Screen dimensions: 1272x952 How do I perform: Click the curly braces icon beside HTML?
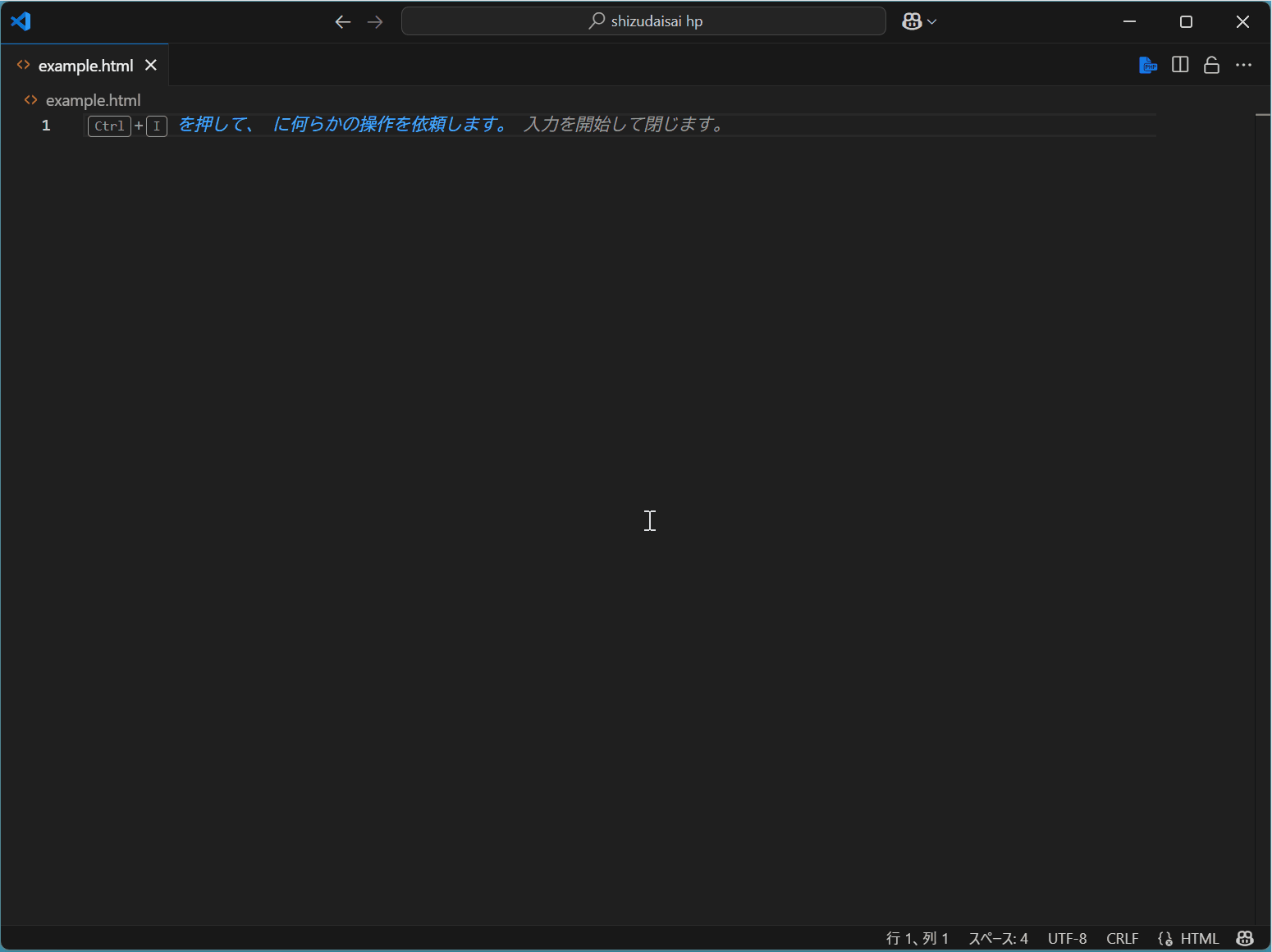(1165, 938)
